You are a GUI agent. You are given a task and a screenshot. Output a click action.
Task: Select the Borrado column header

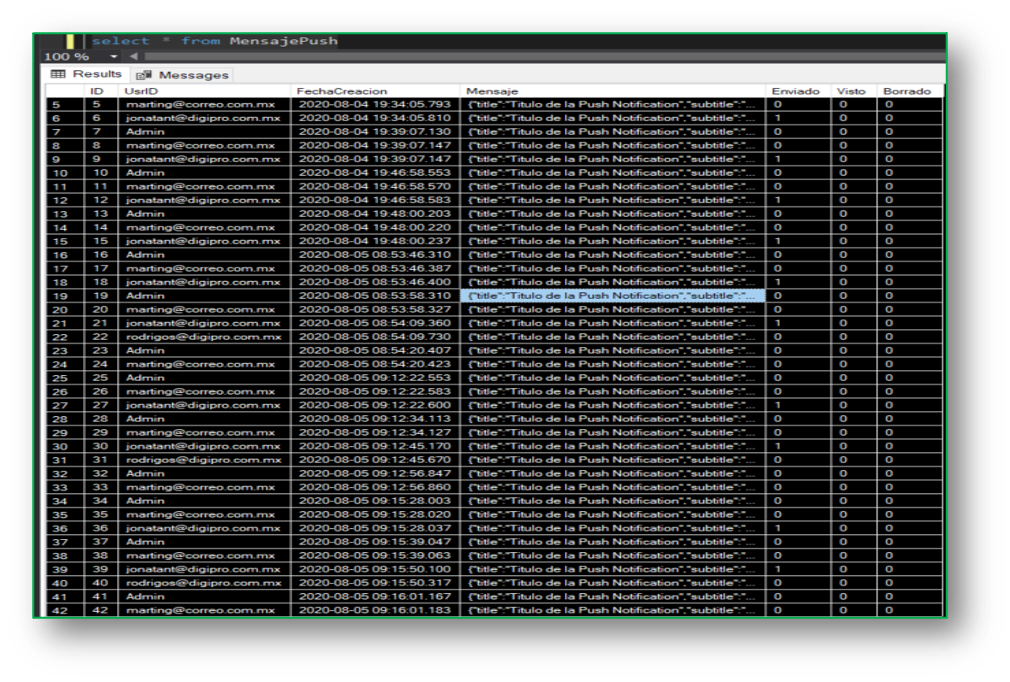[x=908, y=91]
